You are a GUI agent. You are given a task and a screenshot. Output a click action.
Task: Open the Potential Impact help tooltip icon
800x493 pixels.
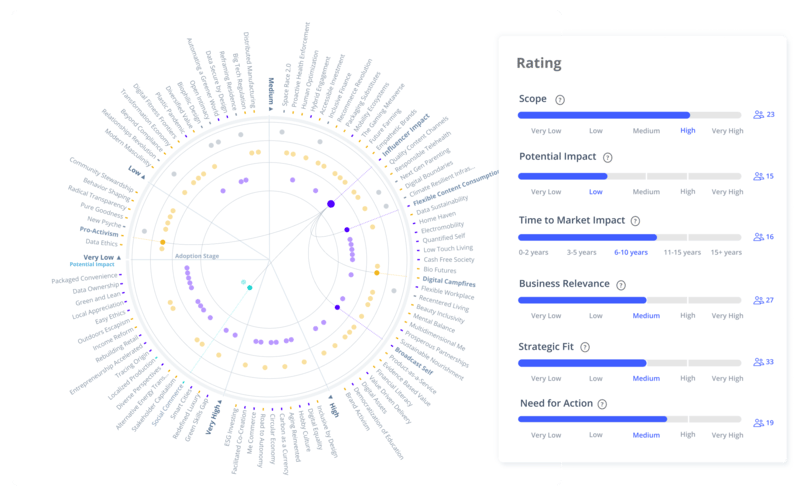[x=608, y=158]
